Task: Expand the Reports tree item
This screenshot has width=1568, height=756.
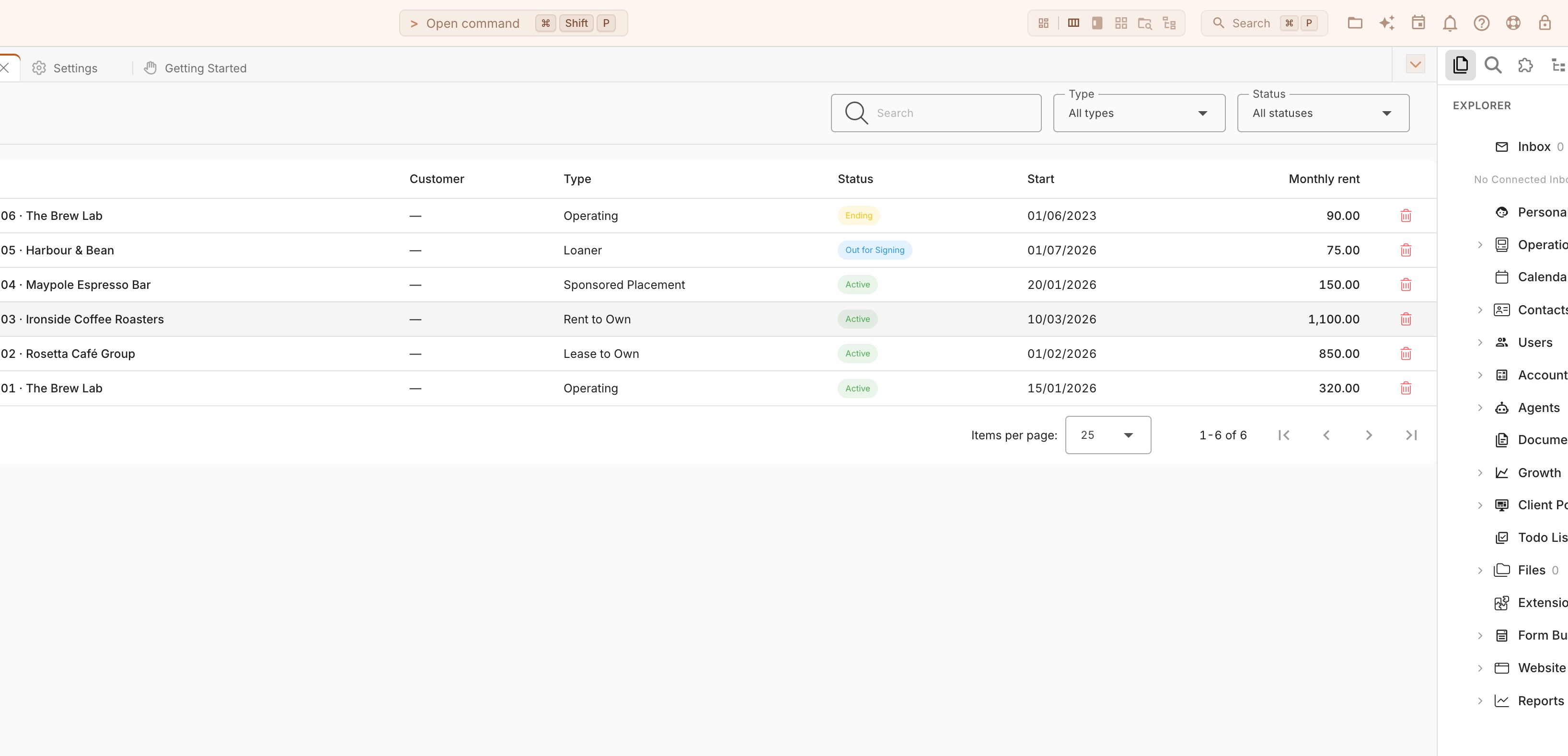Action: coord(1480,700)
